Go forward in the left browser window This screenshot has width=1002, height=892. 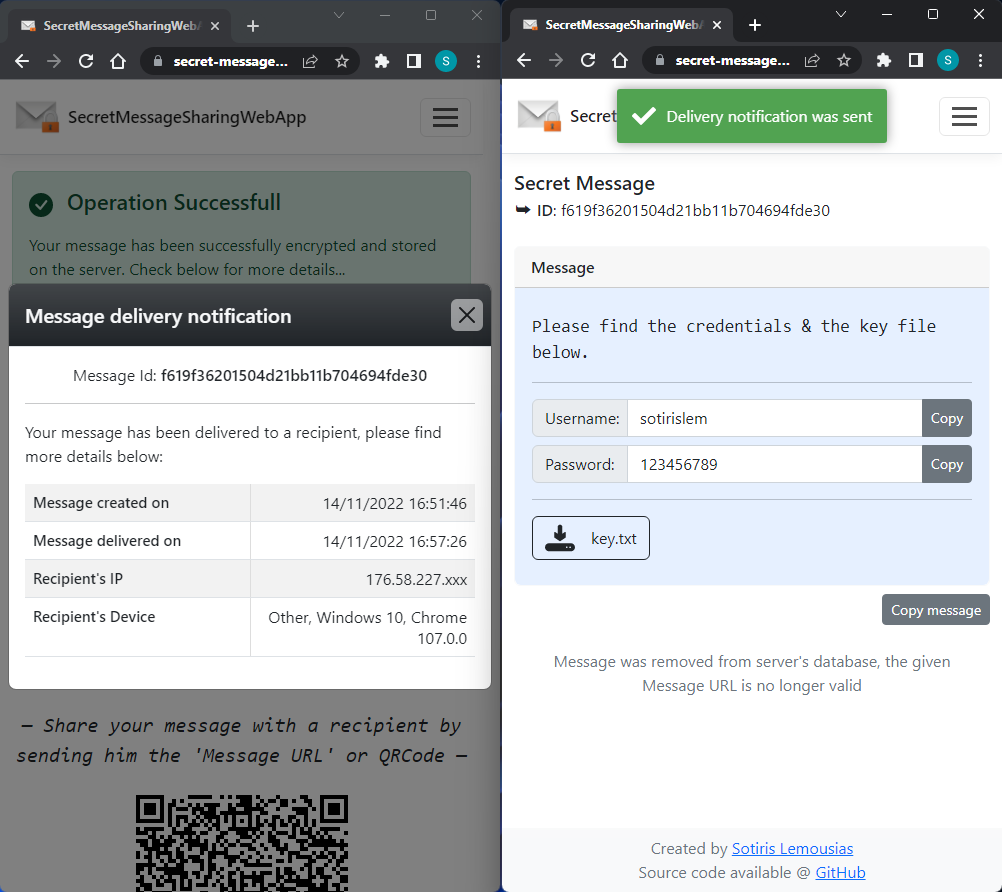pos(54,61)
